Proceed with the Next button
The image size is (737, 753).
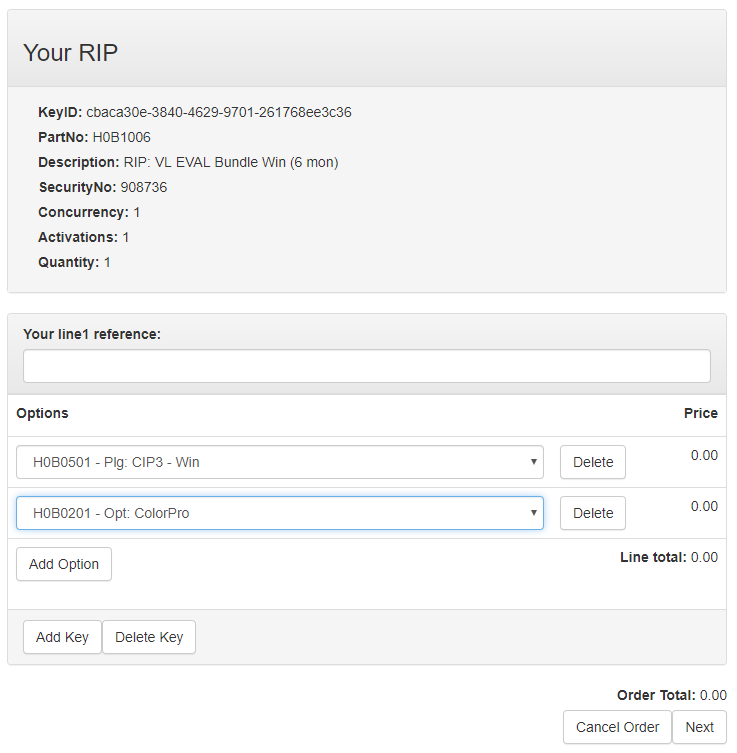[699, 727]
